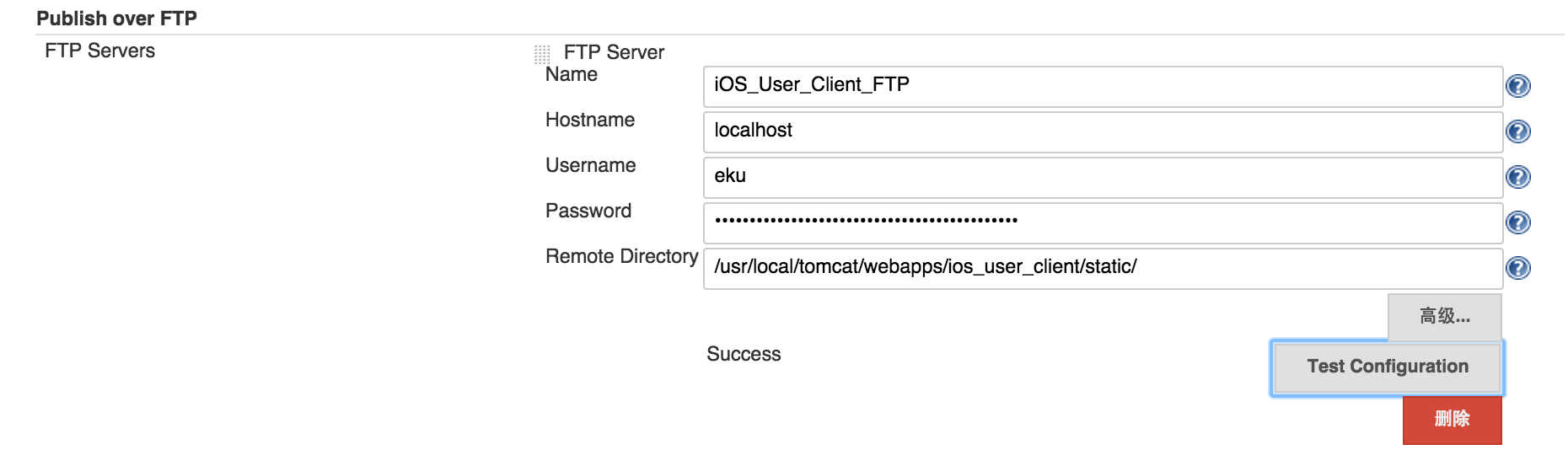The width and height of the screenshot is (1568, 450).
Task: Click the Test Configuration button
Action: pos(1387,367)
